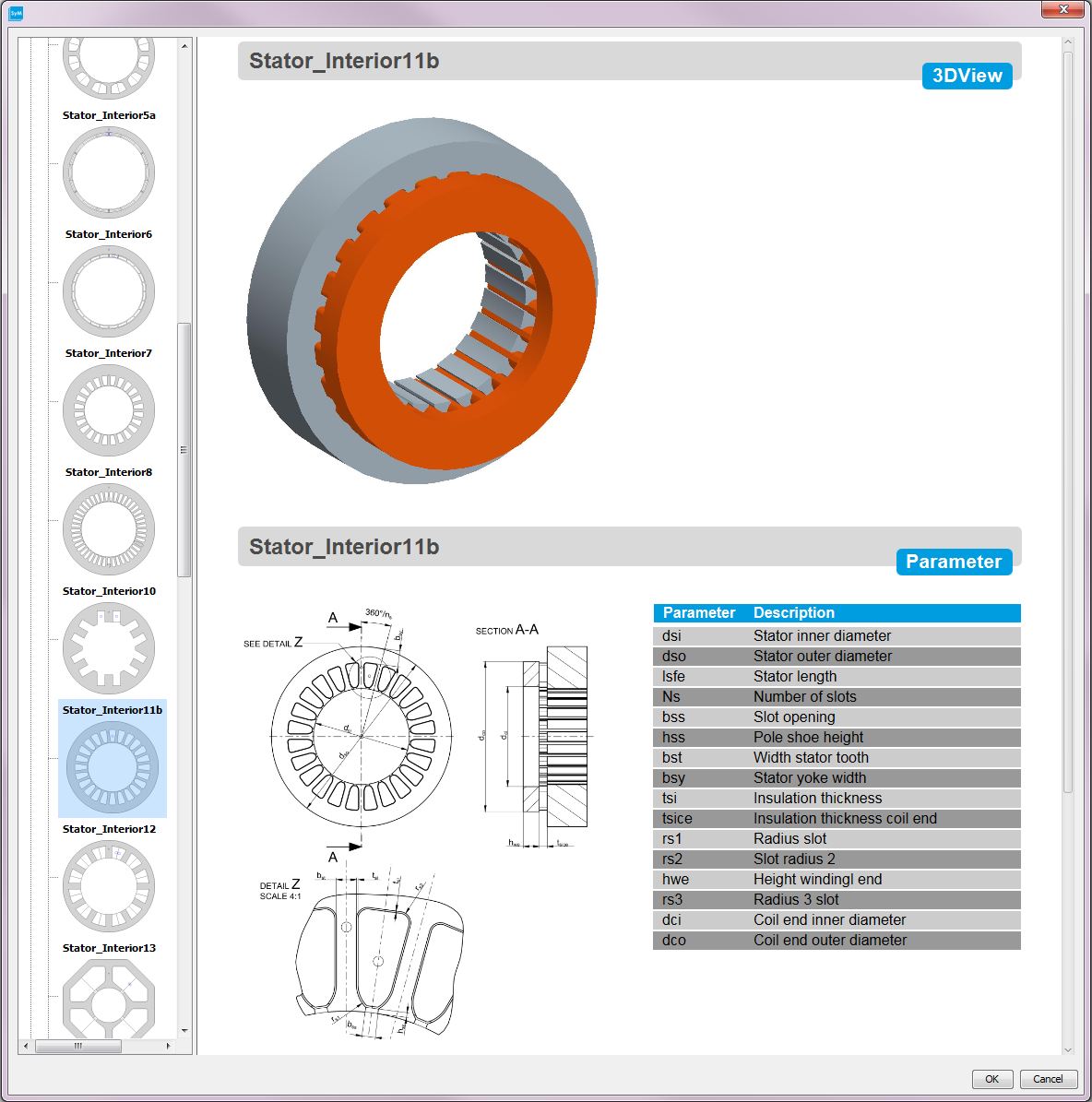
Task: Click the list's scroll up arrow
Action: pyautogui.click(x=184, y=45)
